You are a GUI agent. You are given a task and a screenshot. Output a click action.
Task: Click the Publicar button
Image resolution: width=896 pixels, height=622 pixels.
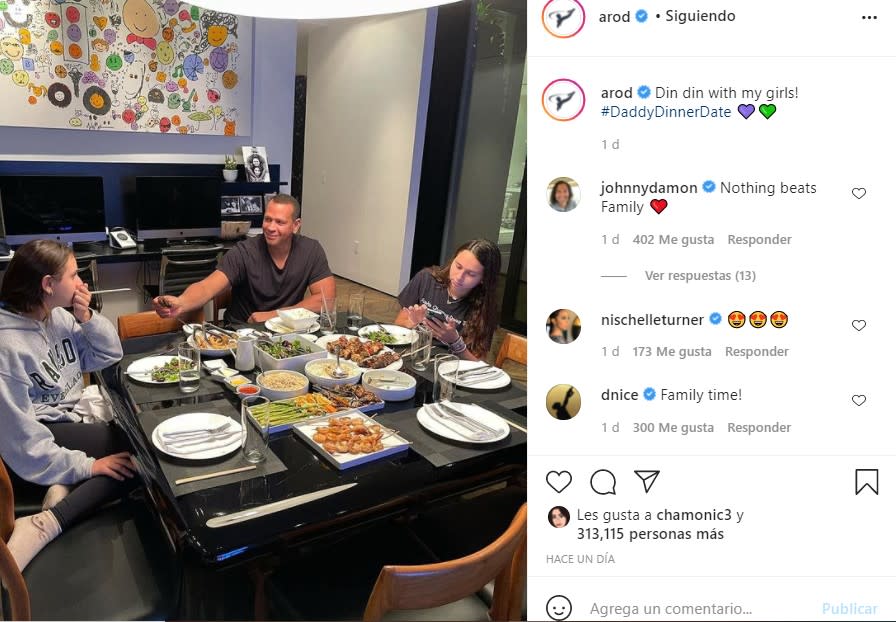point(849,608)
